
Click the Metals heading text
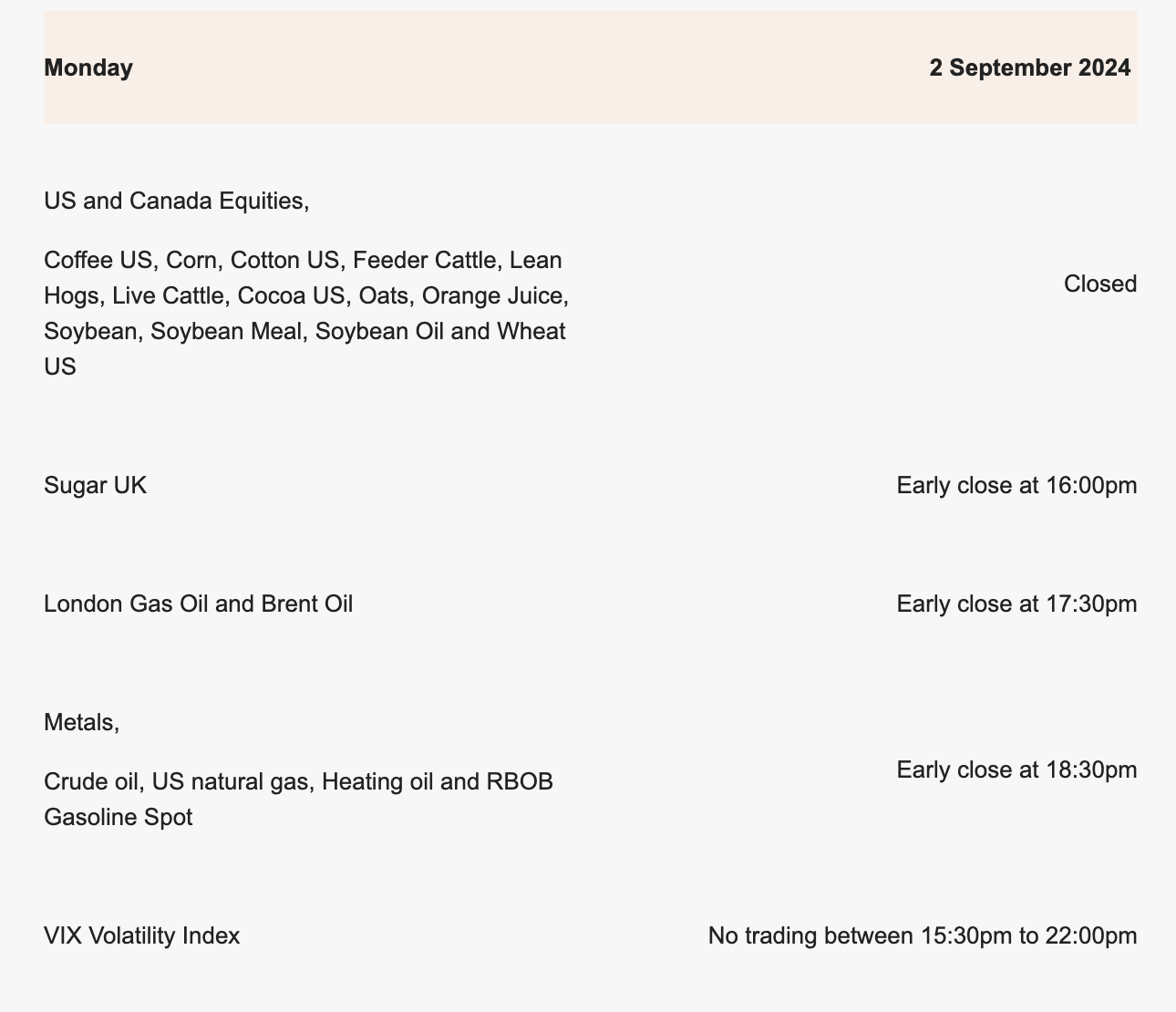[x=81, y=722]
